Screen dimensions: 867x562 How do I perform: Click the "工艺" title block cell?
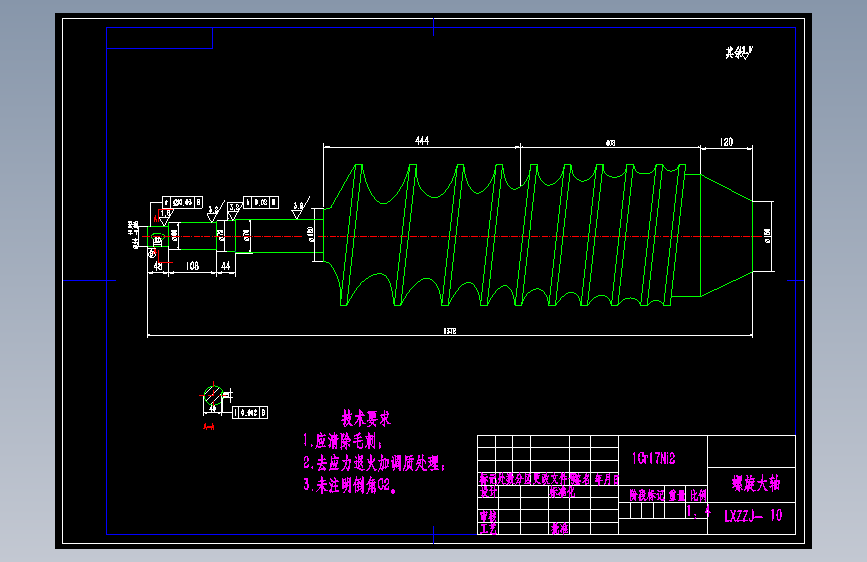point(488,529)
